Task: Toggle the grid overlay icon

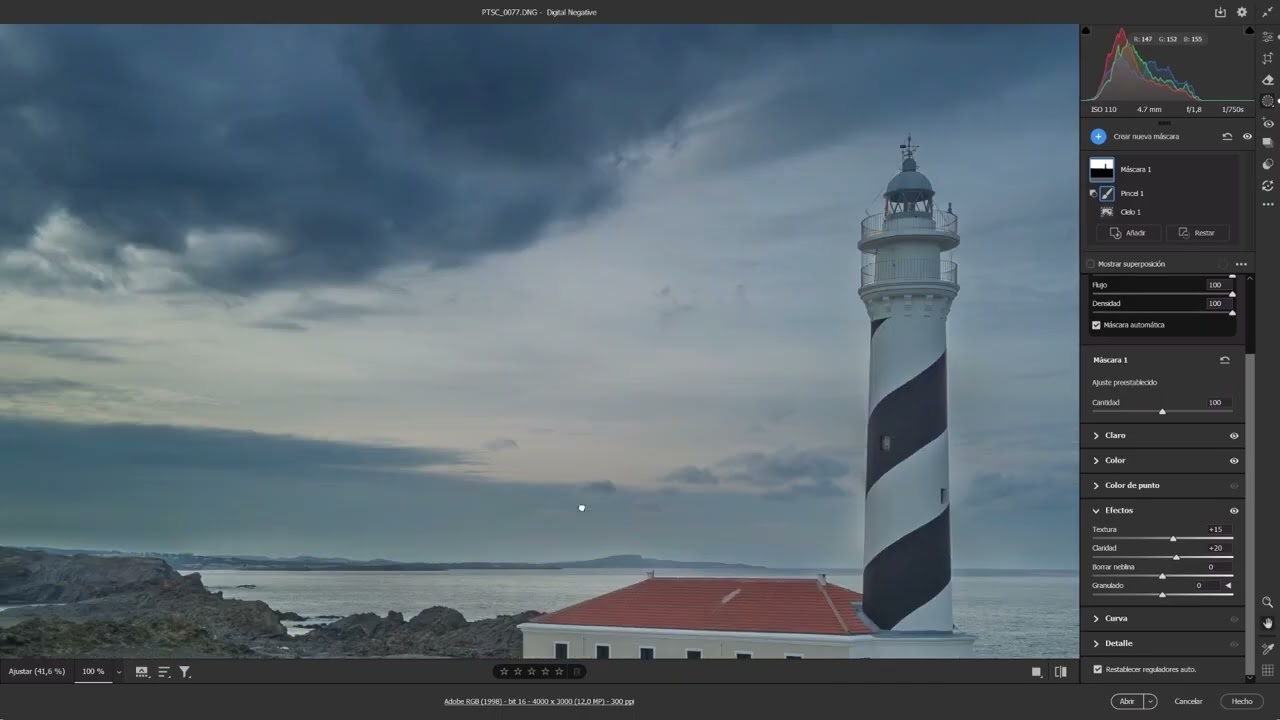Action: coord(1268,671)
